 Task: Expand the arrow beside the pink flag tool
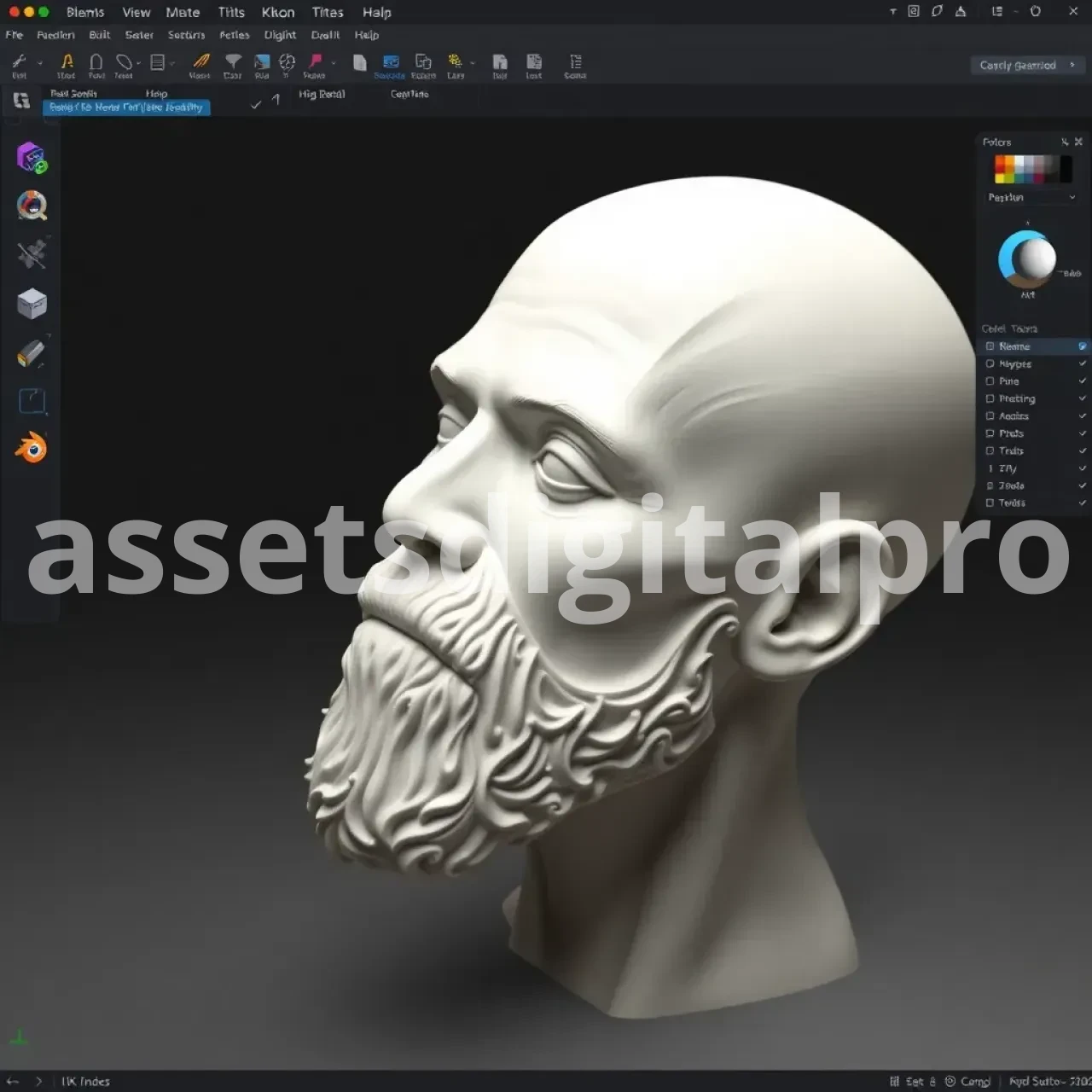334,62
